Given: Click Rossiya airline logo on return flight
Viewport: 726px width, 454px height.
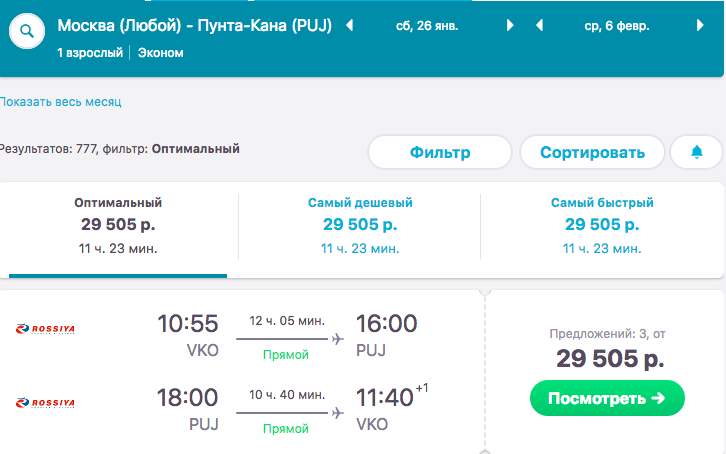Looking at the screenshot, I should pos(46,403).
